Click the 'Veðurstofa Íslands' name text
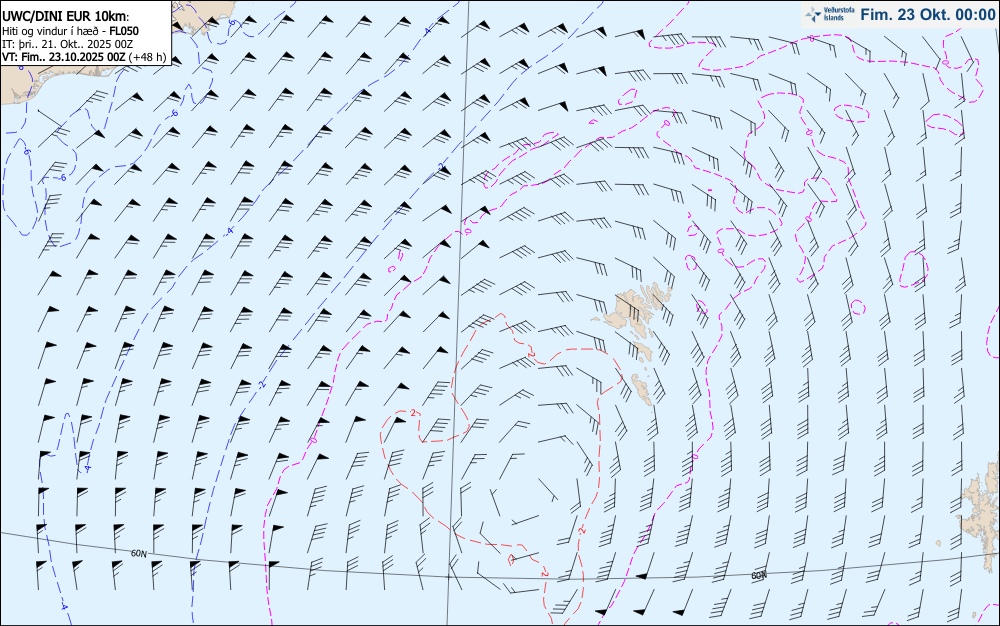 839,14
